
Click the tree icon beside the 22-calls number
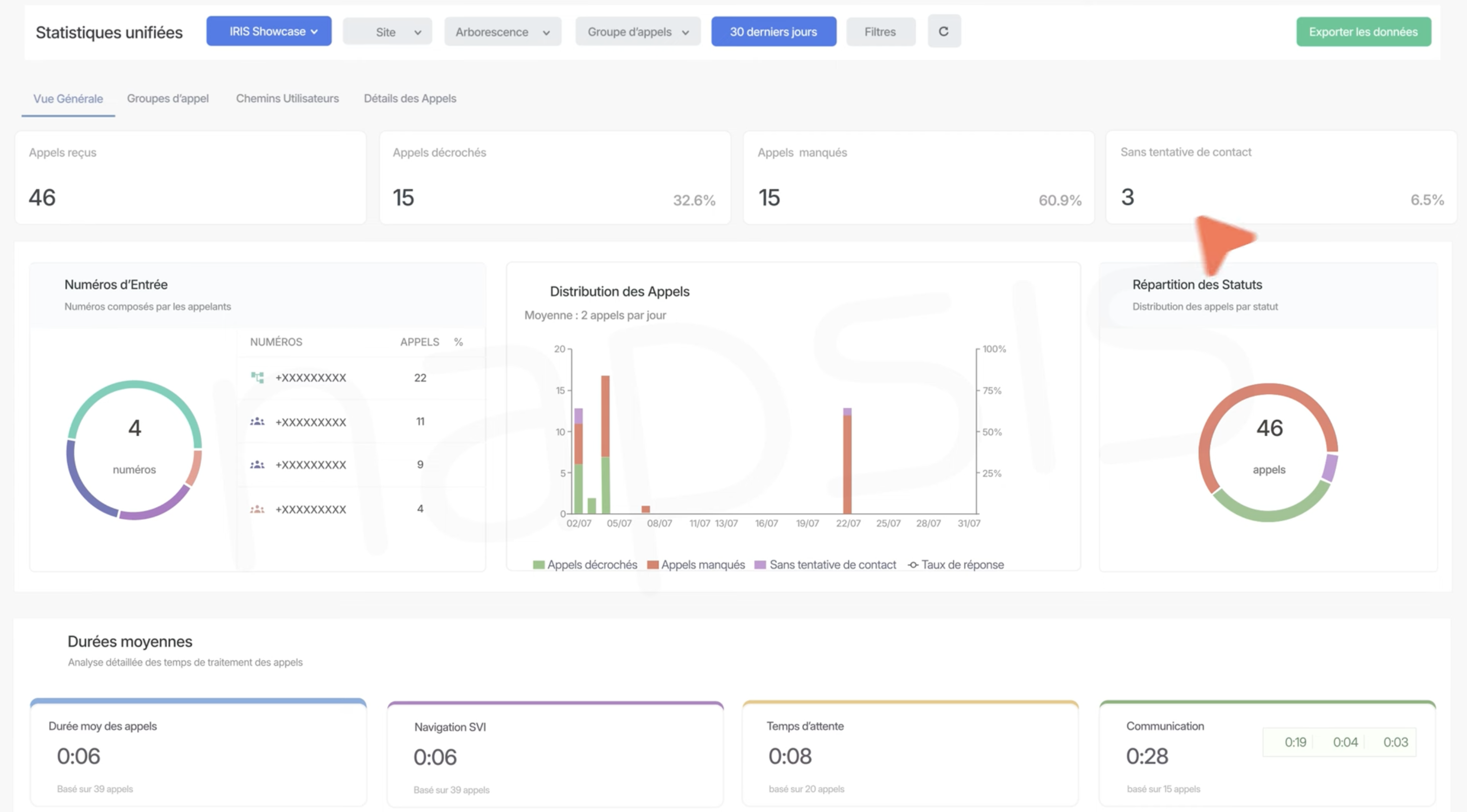click(258, 378)
